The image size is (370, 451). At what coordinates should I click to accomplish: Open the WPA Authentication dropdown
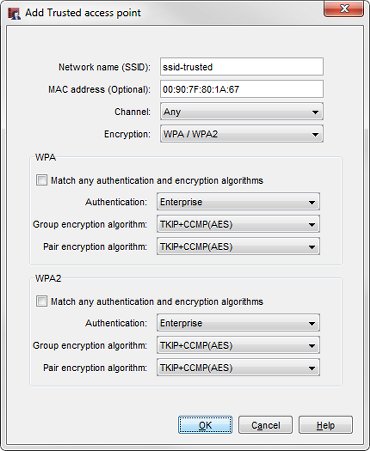tap(238, 202)
